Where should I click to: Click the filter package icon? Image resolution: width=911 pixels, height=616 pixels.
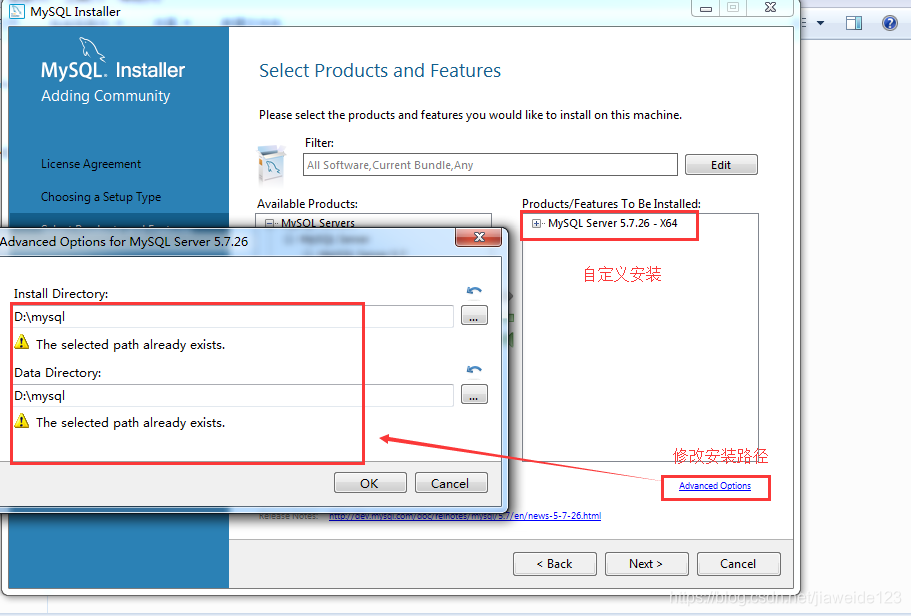(x=271, y=165)
